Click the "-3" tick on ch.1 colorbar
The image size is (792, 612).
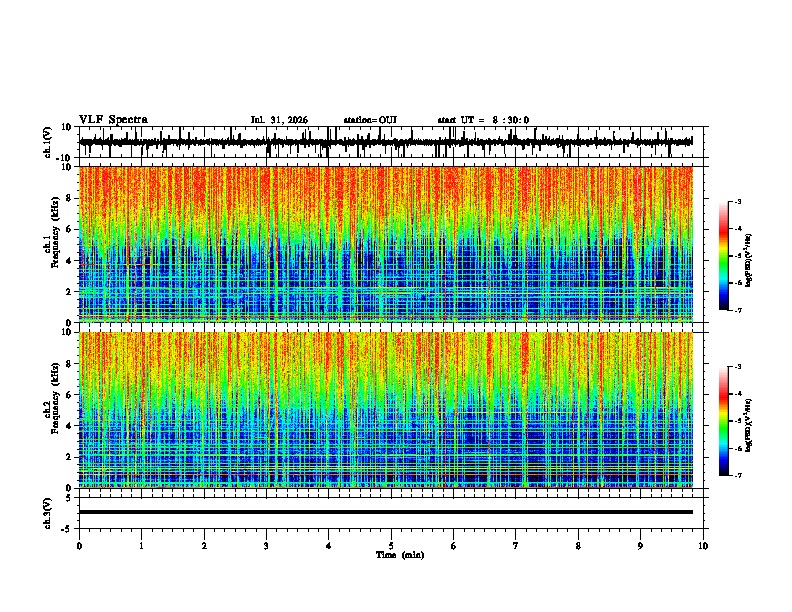tap(737, 201)
